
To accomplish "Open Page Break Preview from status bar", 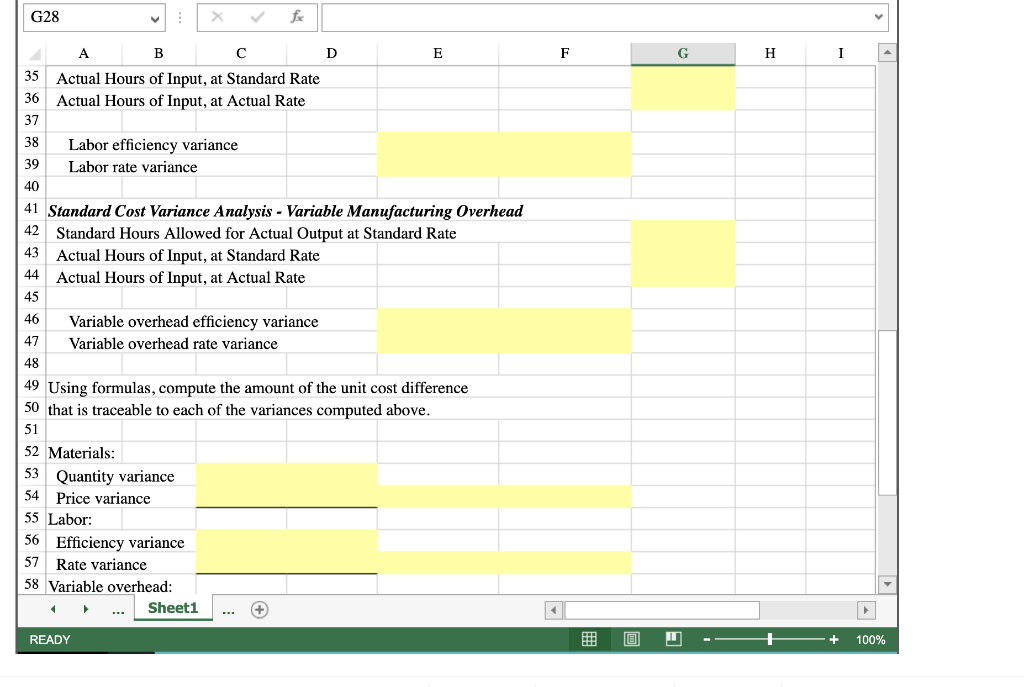I will (x=671, y=639).
